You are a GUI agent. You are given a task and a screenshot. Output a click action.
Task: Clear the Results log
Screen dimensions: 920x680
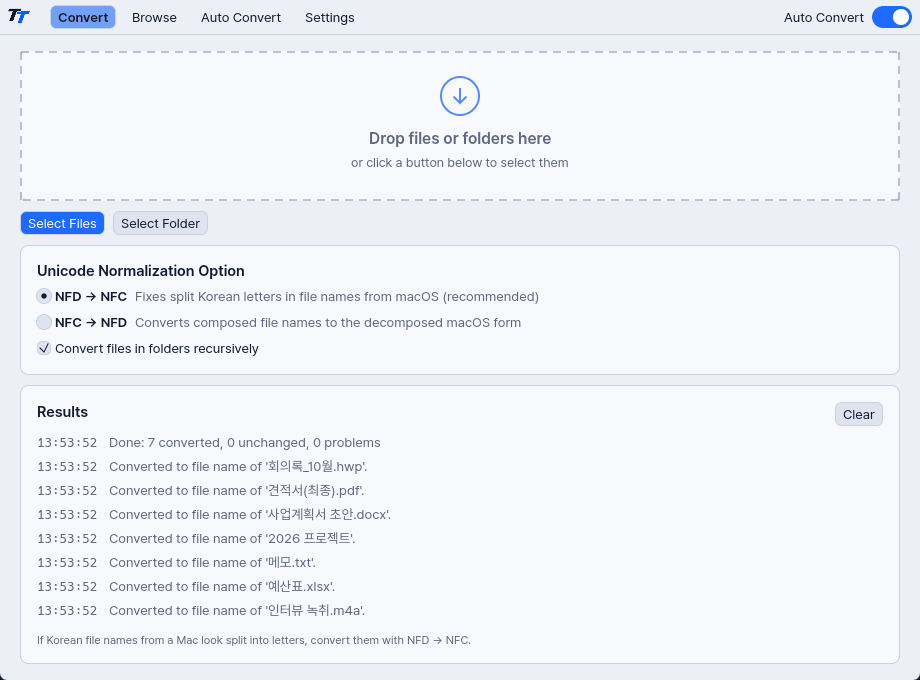point(858,414)
